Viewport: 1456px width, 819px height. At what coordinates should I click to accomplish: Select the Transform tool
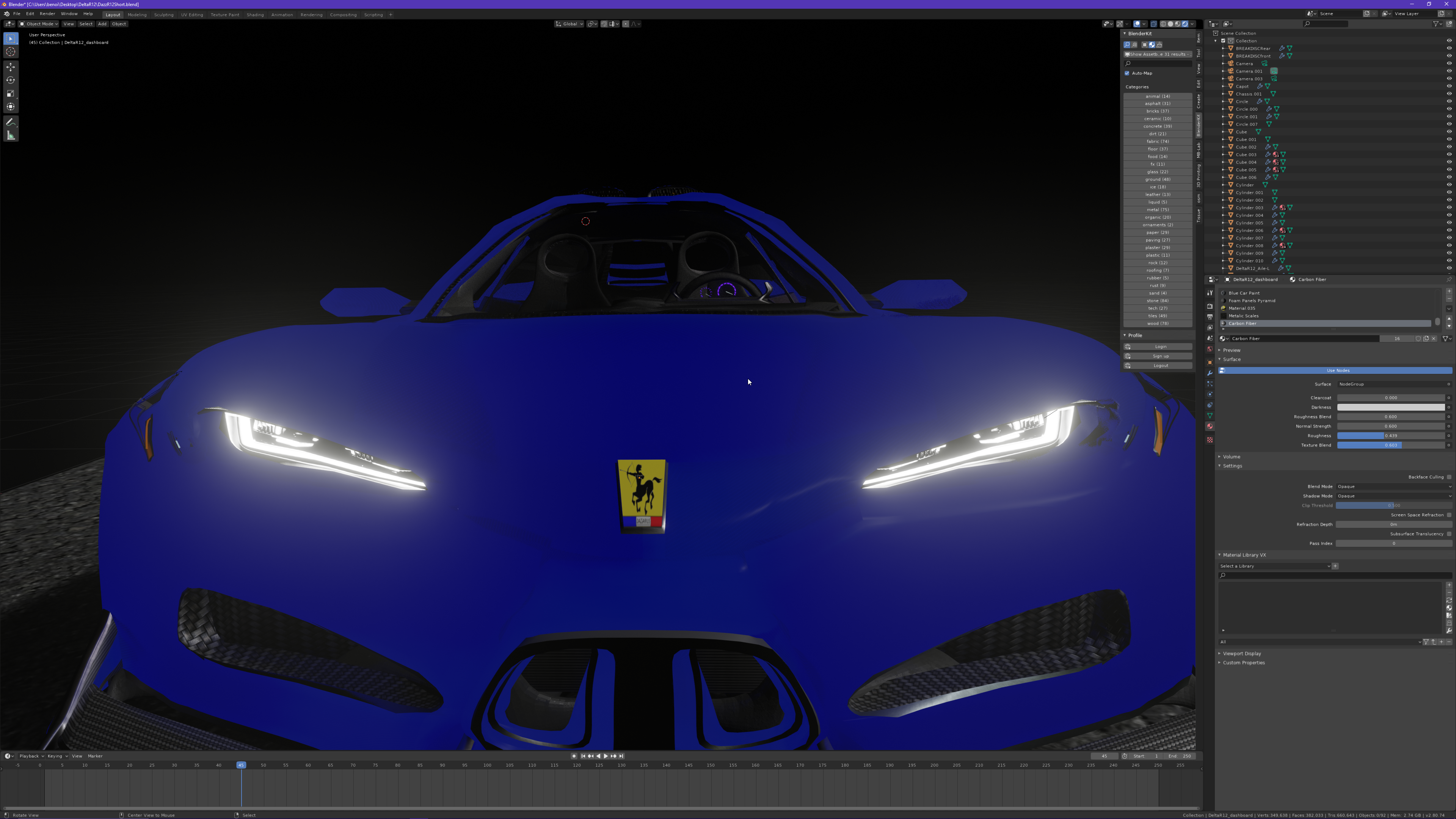point(11,106)
